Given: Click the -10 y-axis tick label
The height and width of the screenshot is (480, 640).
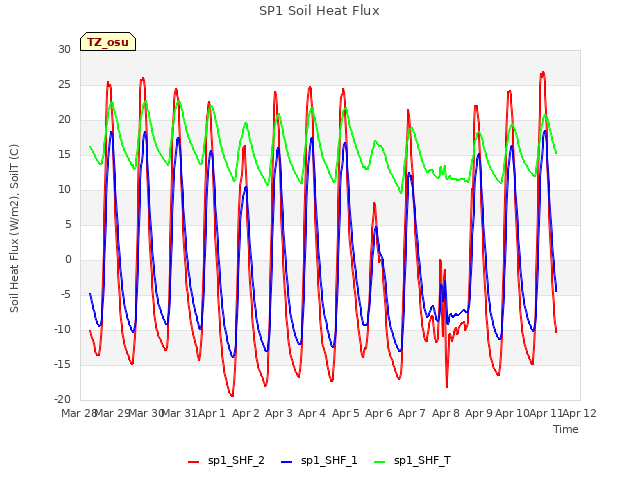Looking at the screenshot, I should [x=62, y=329].
